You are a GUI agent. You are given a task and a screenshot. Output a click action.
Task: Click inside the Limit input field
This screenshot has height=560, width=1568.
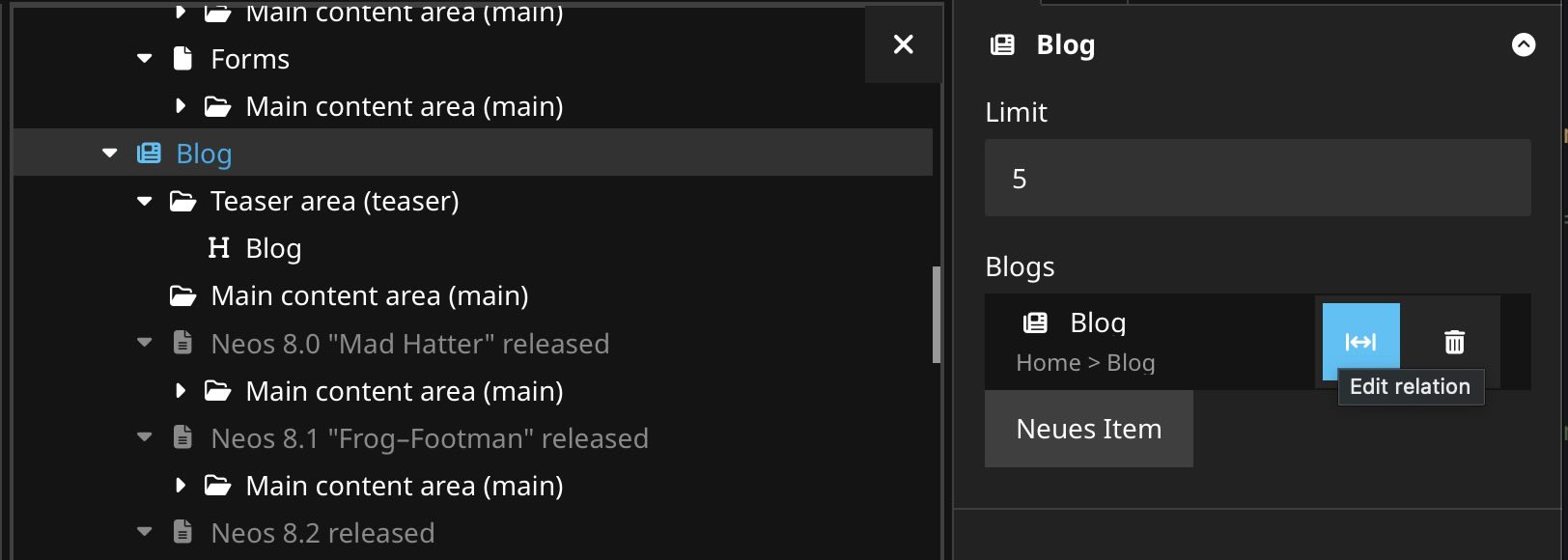(1255, 178)
